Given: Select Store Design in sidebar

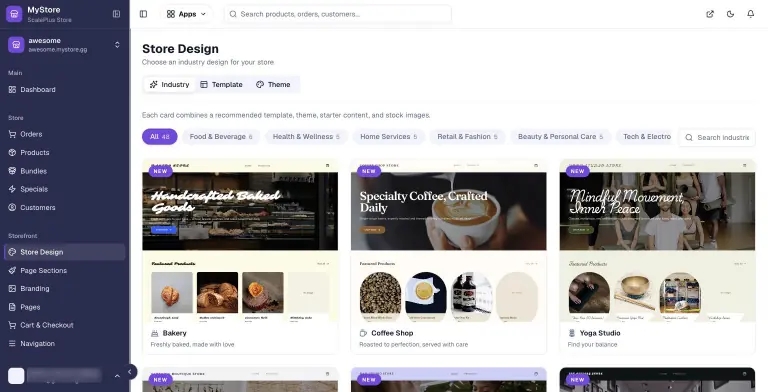Looking at the screenshot, I should click(65, 252).
